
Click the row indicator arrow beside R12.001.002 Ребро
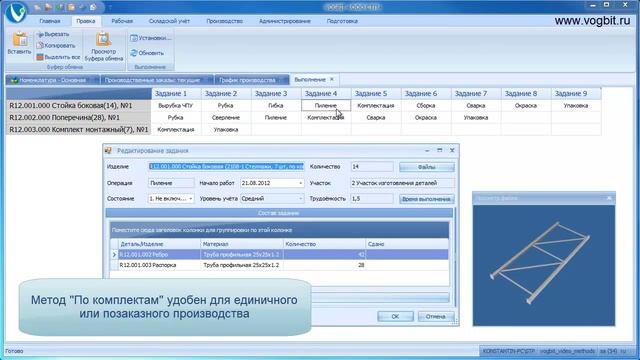coord(114,255)
